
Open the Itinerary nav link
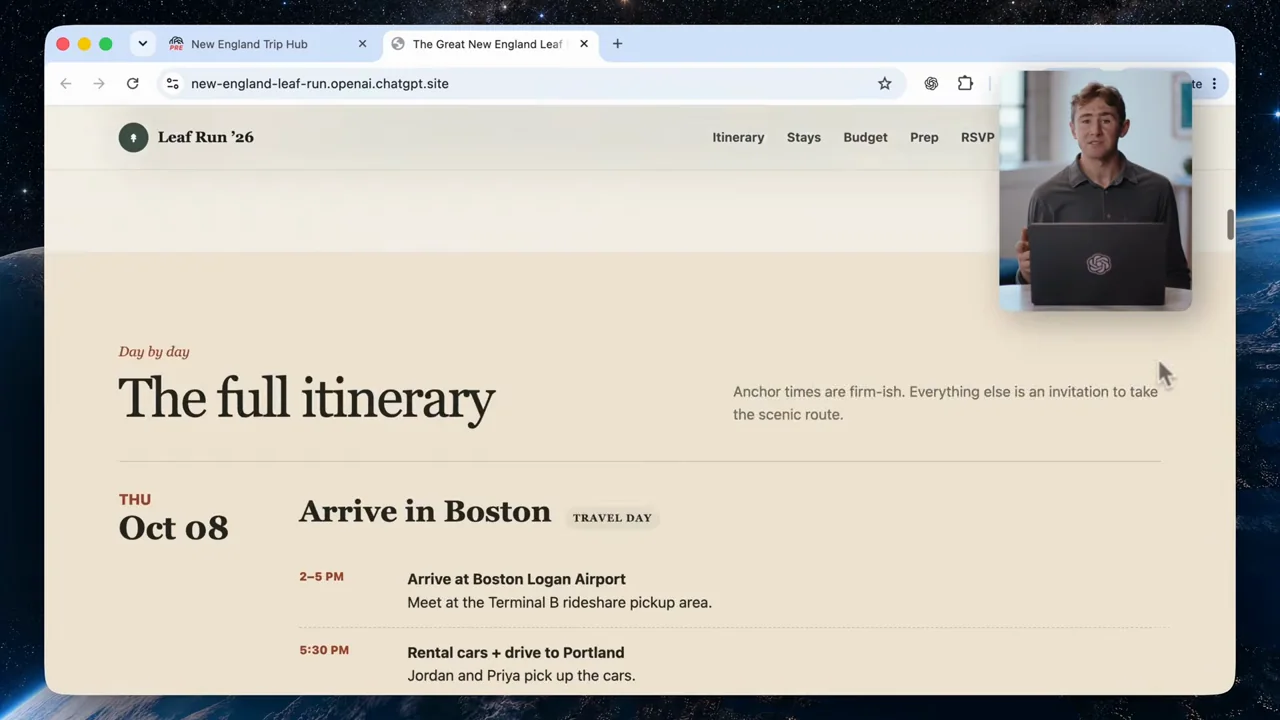[738, 138]
